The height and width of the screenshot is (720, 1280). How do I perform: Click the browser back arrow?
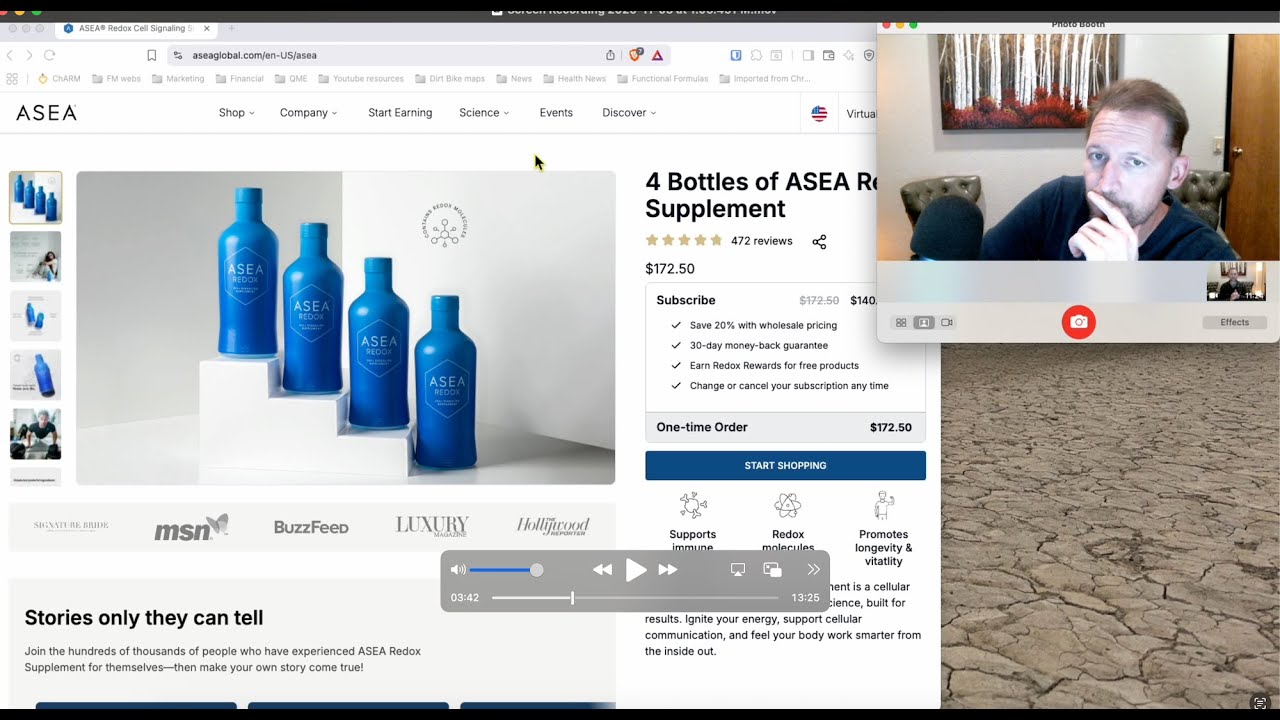coord(10,55)
